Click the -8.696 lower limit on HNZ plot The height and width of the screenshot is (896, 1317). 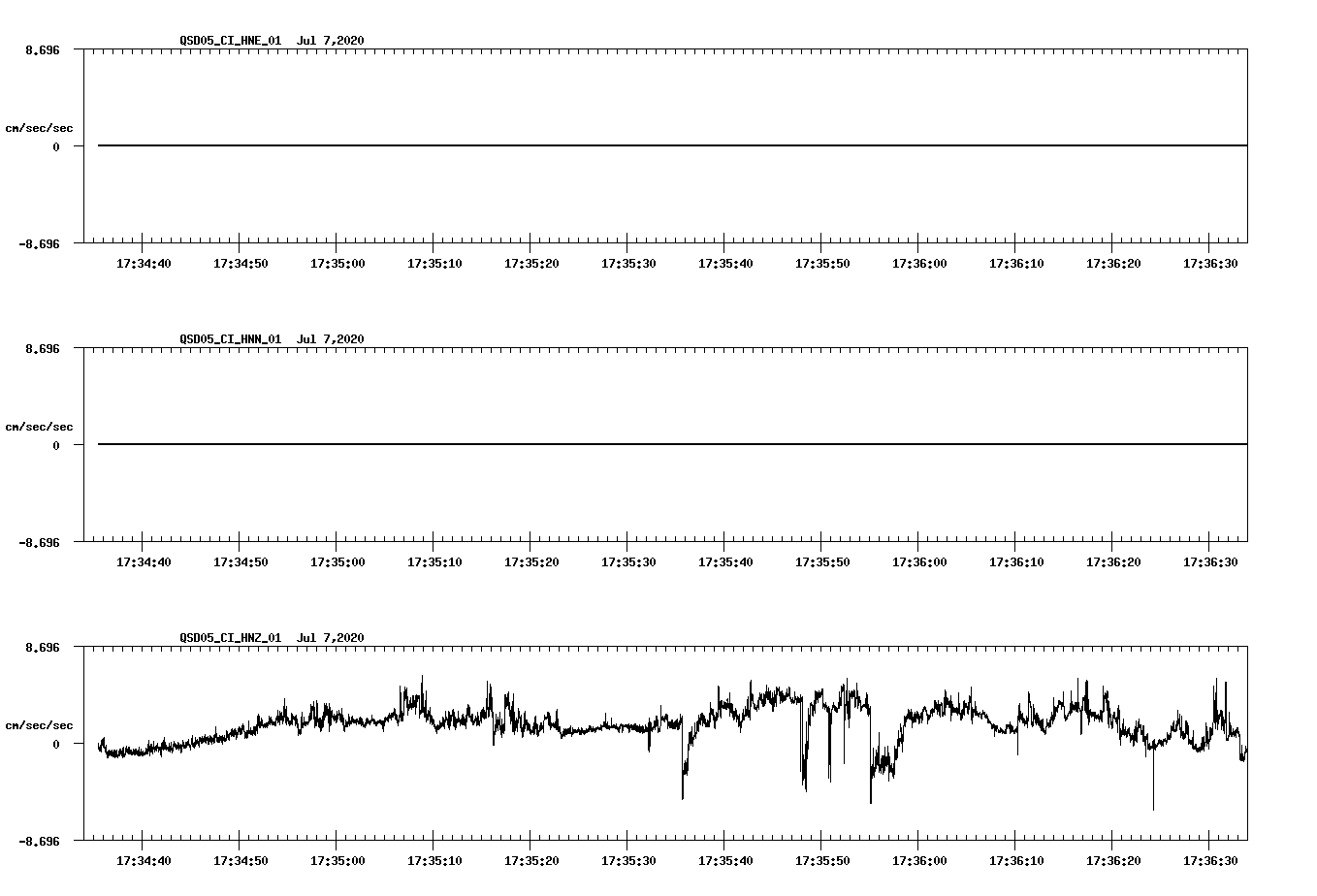point(40,841)
